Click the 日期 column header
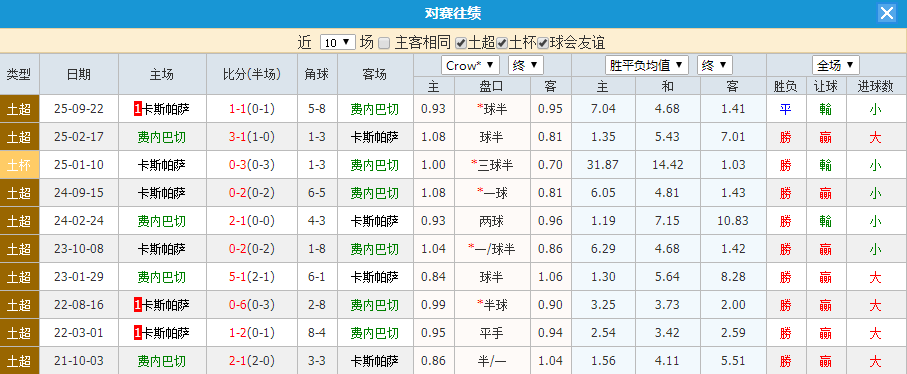Screen dimensions: 907x374 click(79, 74)
